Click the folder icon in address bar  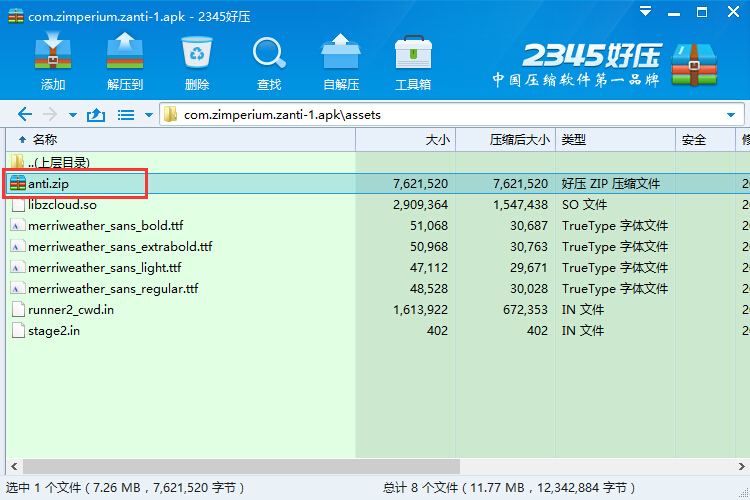[170, 114]
